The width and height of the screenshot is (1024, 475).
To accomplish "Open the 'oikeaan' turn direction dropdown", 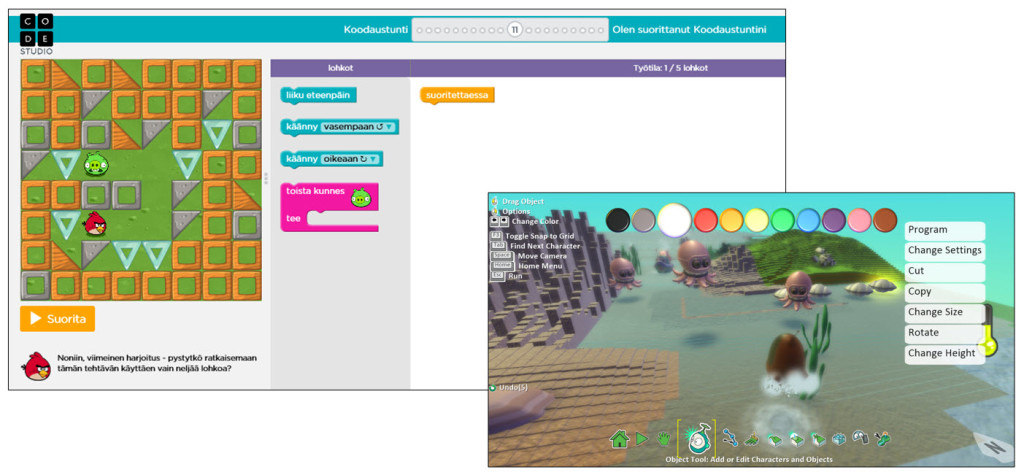I will pos(351,159).
